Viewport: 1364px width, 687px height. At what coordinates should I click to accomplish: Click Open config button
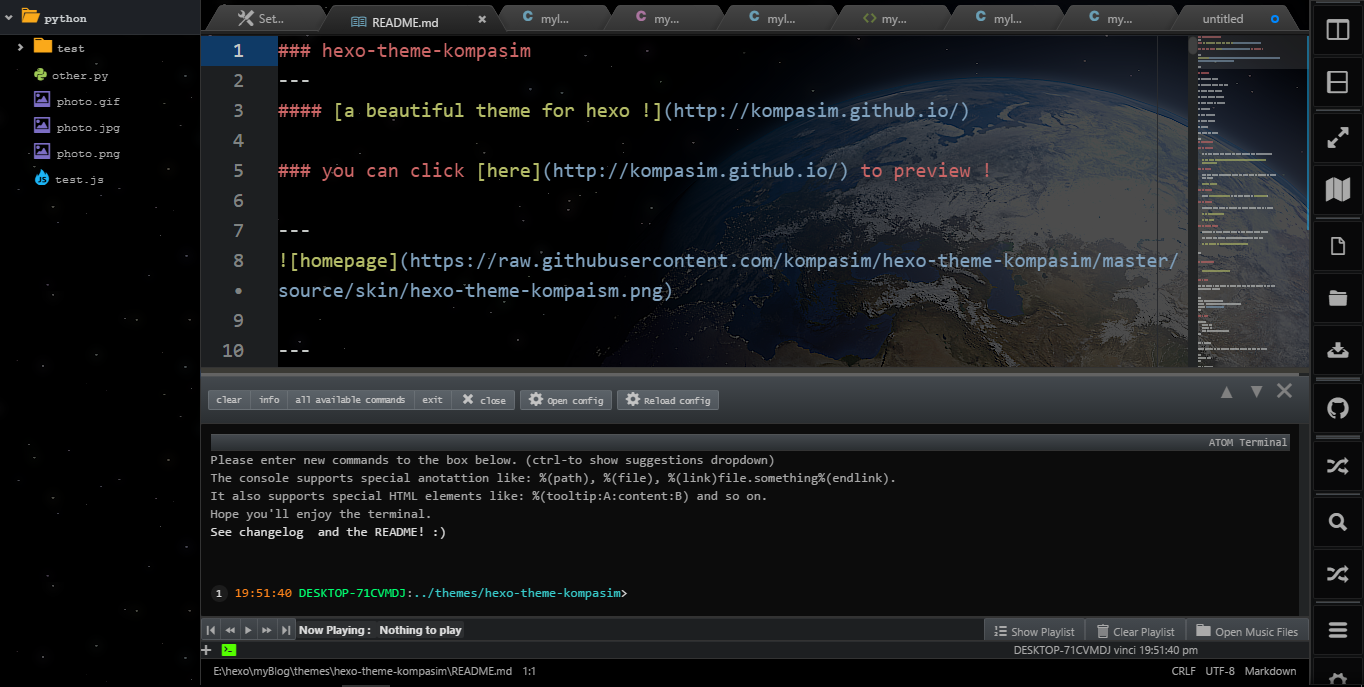(566, 400)
